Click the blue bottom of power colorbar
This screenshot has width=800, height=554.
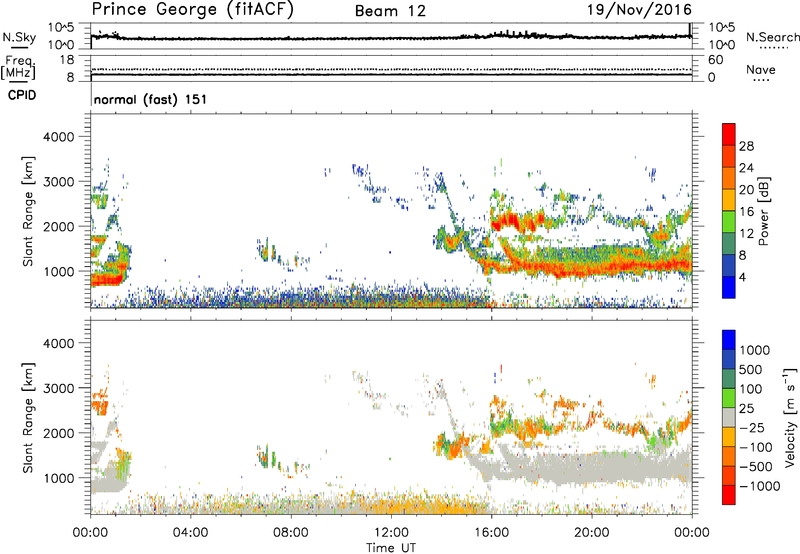(729, 287)
